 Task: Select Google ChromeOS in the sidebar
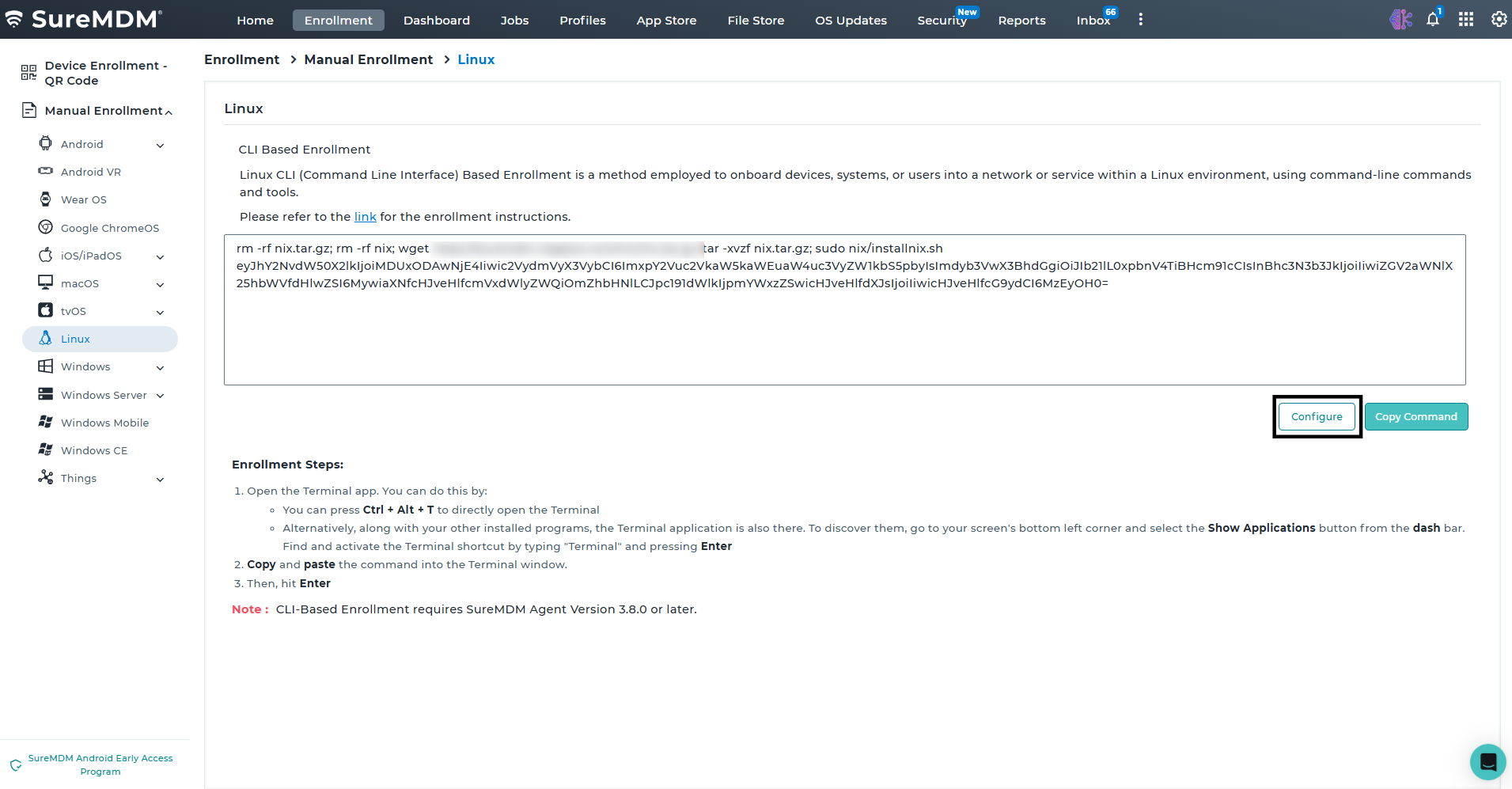click(110, 228)
